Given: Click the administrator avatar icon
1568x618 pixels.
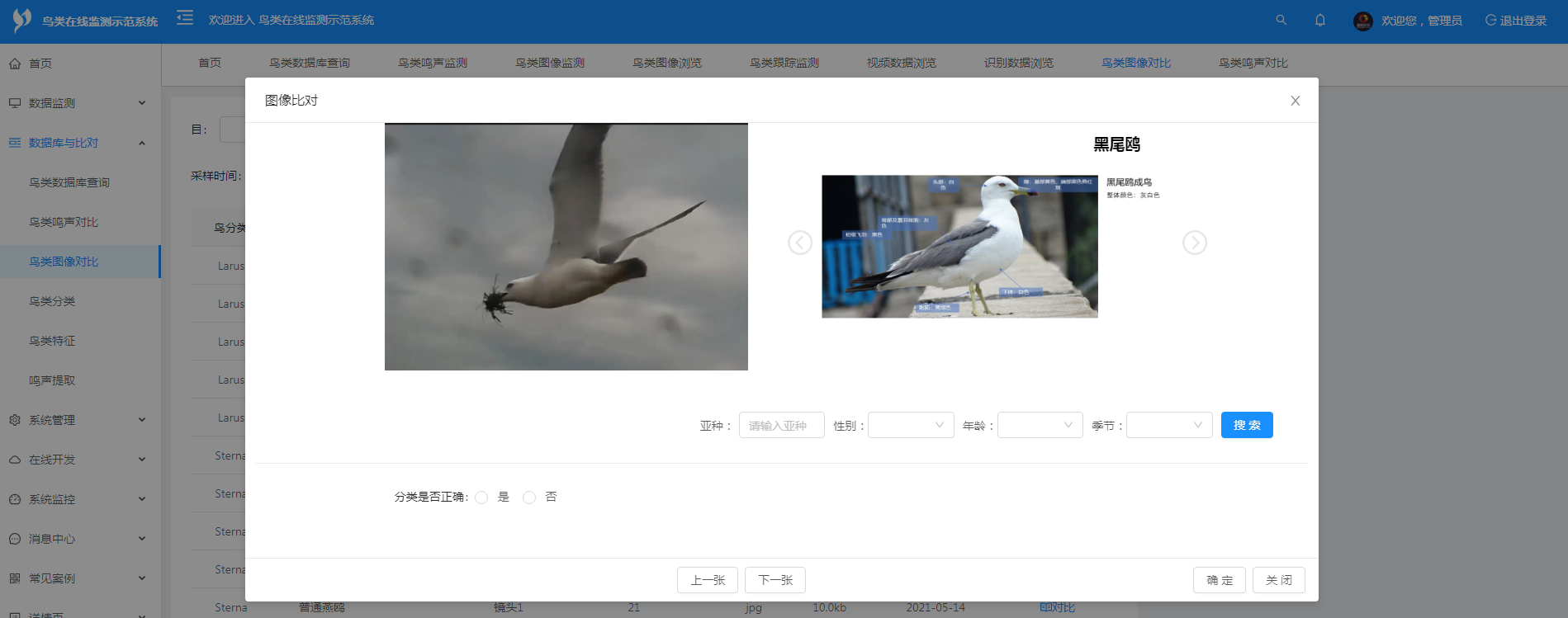Looking at the screenshot, I should 1362,21.
